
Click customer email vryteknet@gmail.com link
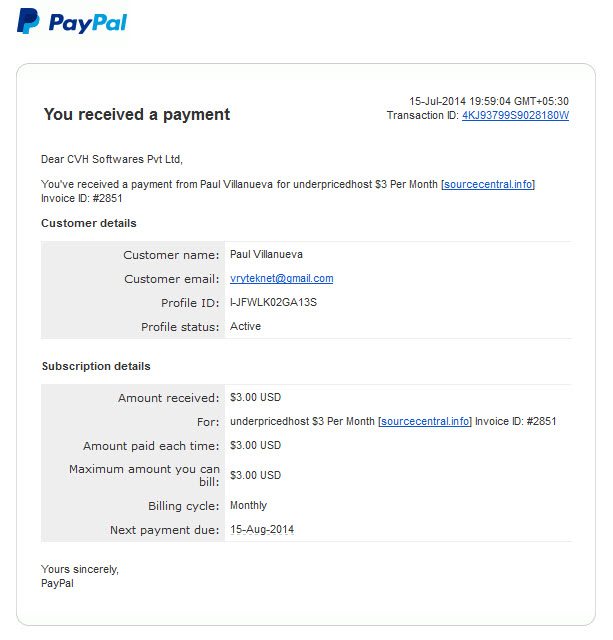coord(282,278)
